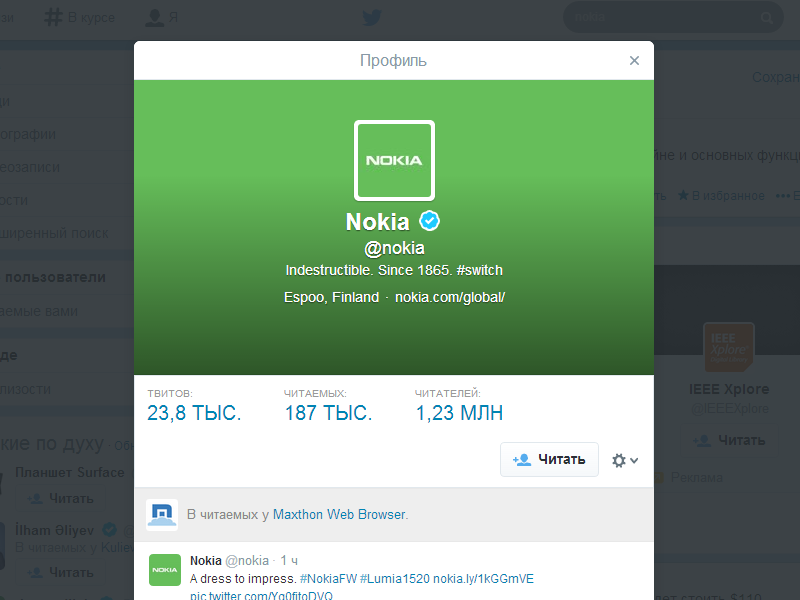This screenshot has height=600, width=800.
Task: Open the #NokiaFW hashtag
Action: coord(329,579)
